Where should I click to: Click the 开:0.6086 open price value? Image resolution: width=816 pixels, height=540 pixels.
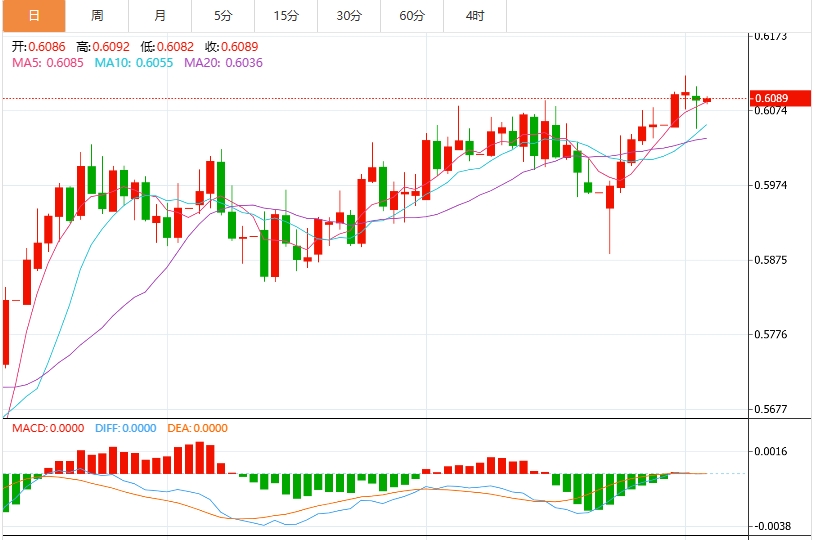coord(39,47)
